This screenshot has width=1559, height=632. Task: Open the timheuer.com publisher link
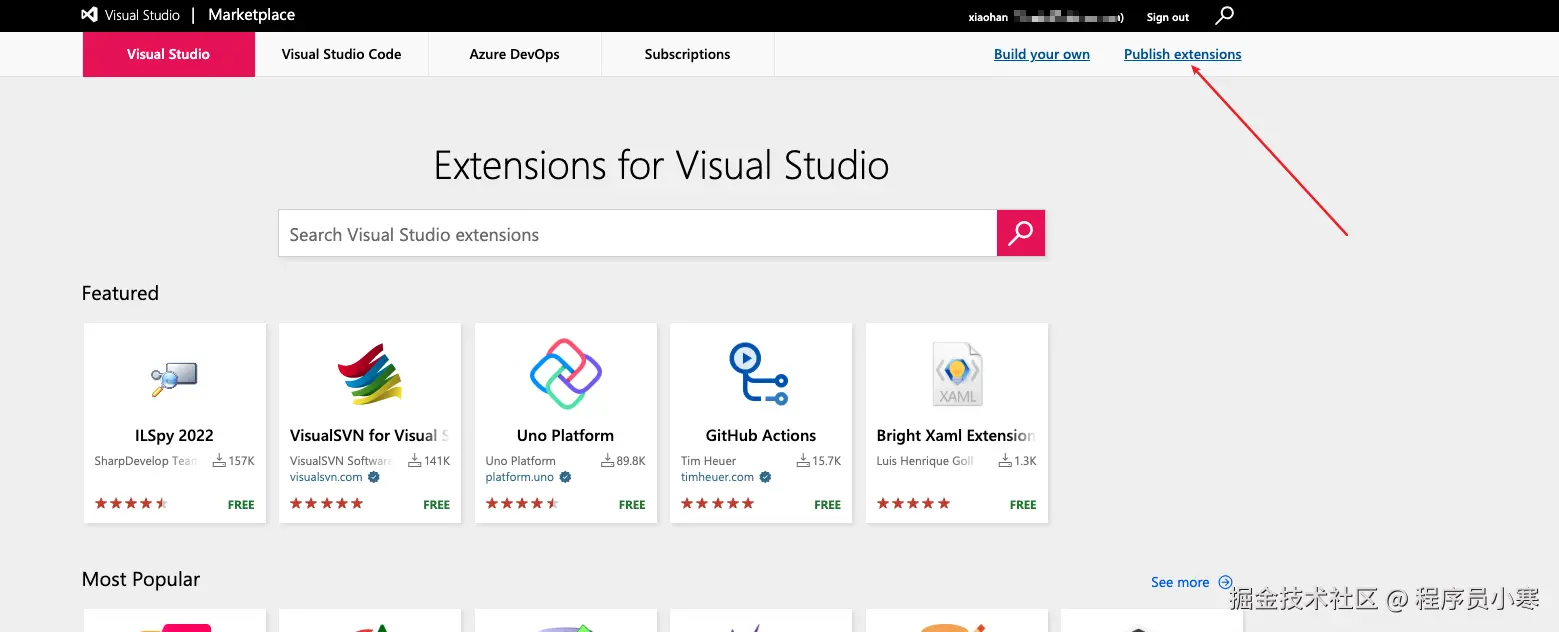click(717, 477)
